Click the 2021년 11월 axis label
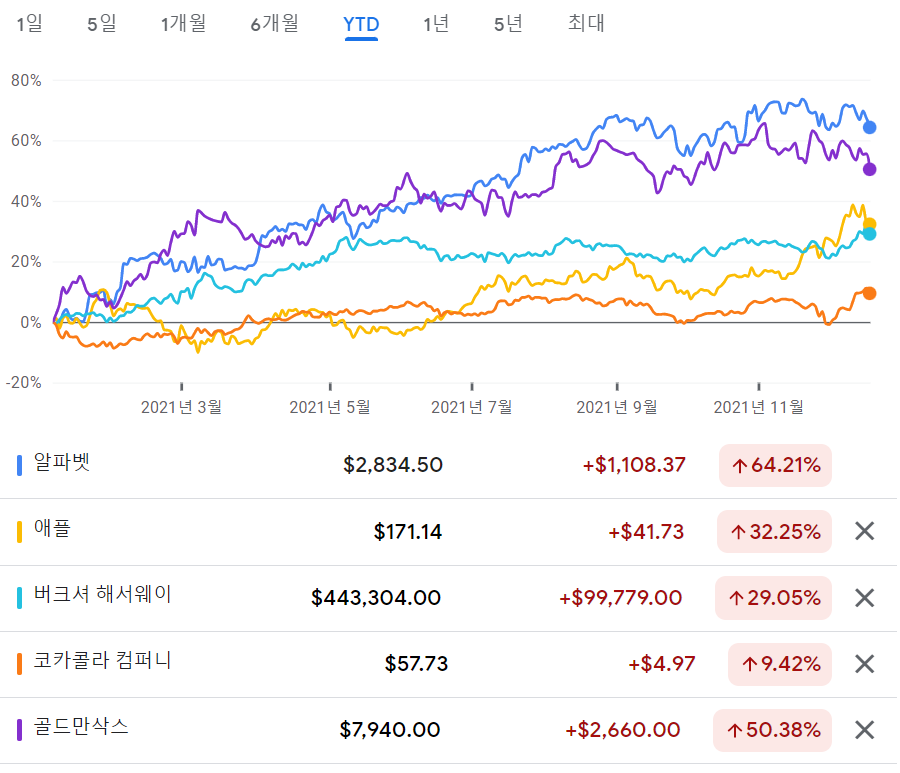This screenshot has height=773, width=900. (758, 407)
